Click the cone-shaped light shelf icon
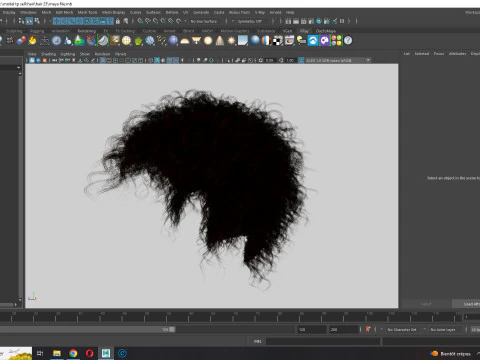480x360 pixels. click(x=220, y=41)
